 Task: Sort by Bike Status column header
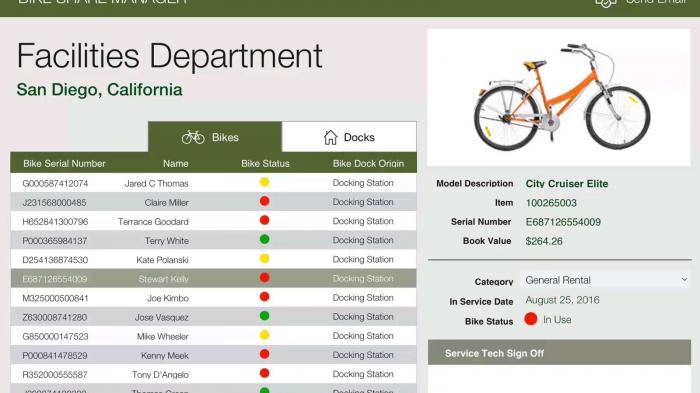[x=265, y=163]
